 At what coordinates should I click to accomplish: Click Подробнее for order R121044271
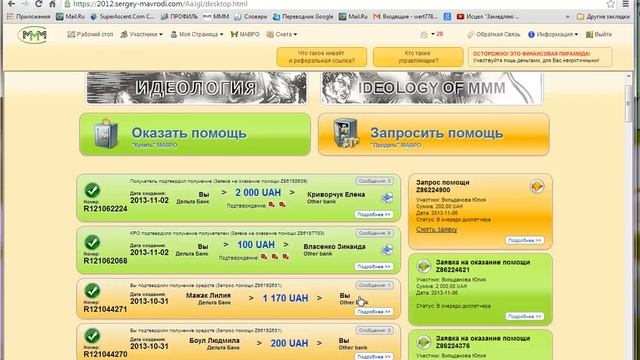click(x=373, y=311)
